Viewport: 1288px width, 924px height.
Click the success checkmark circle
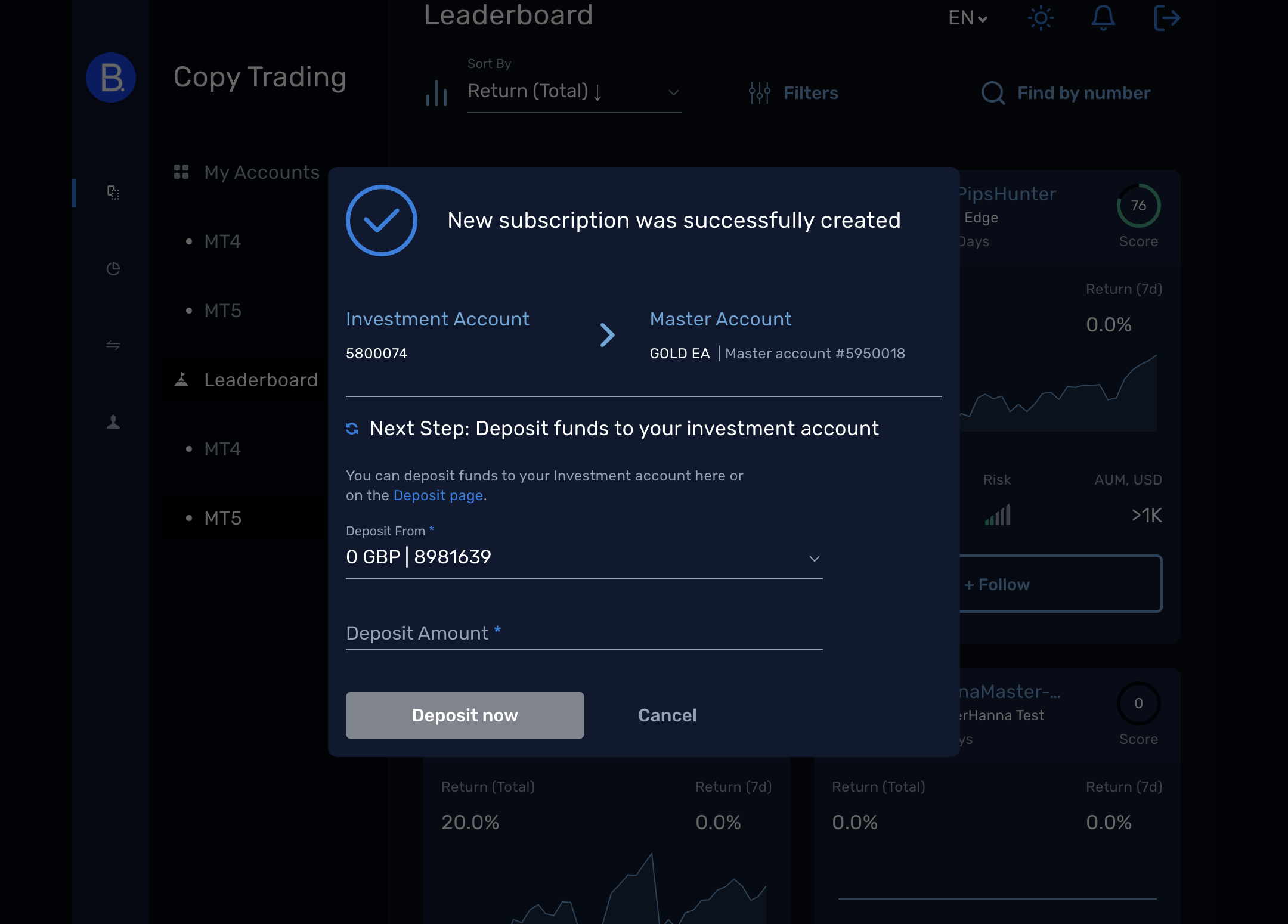tap(382, 221)
